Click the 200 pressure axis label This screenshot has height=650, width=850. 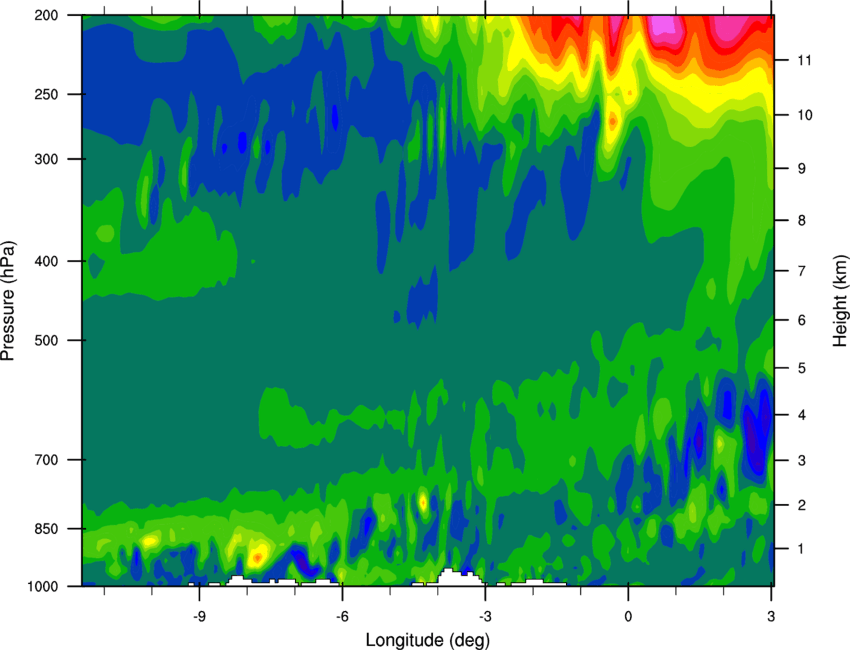click(46, 15)
